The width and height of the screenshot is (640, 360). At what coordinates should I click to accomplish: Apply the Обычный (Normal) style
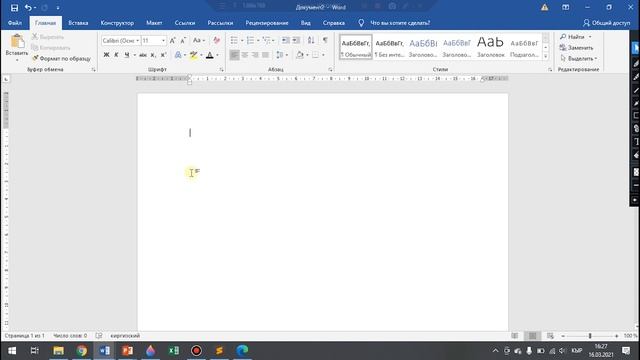point(356,47)
